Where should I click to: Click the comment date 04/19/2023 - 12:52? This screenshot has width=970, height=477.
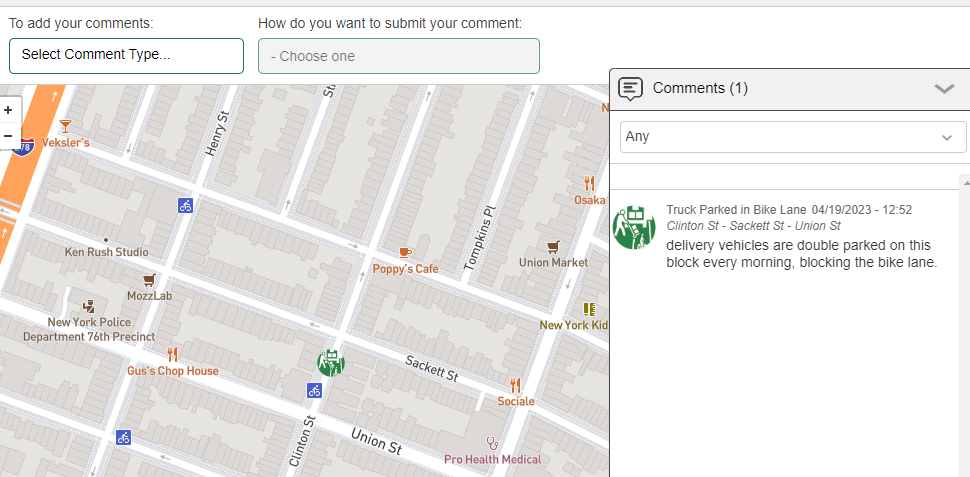pos(862,210)
